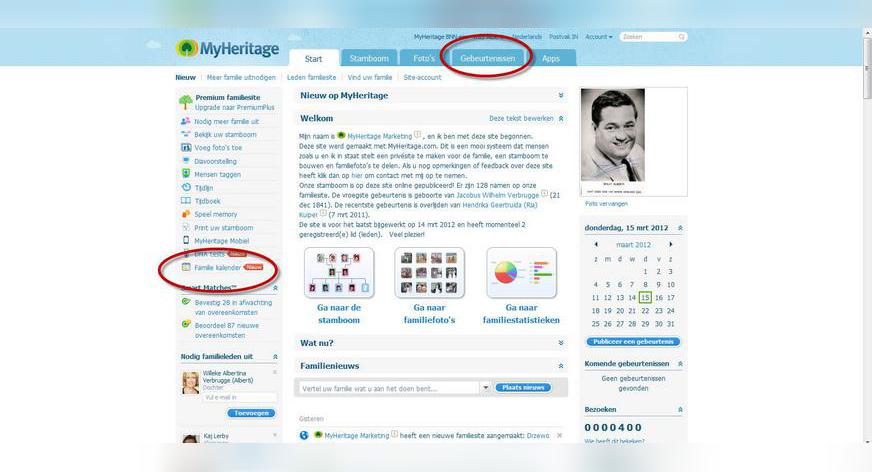
Task: Click the Speel memory icon
Action: (x=186, y=214)
